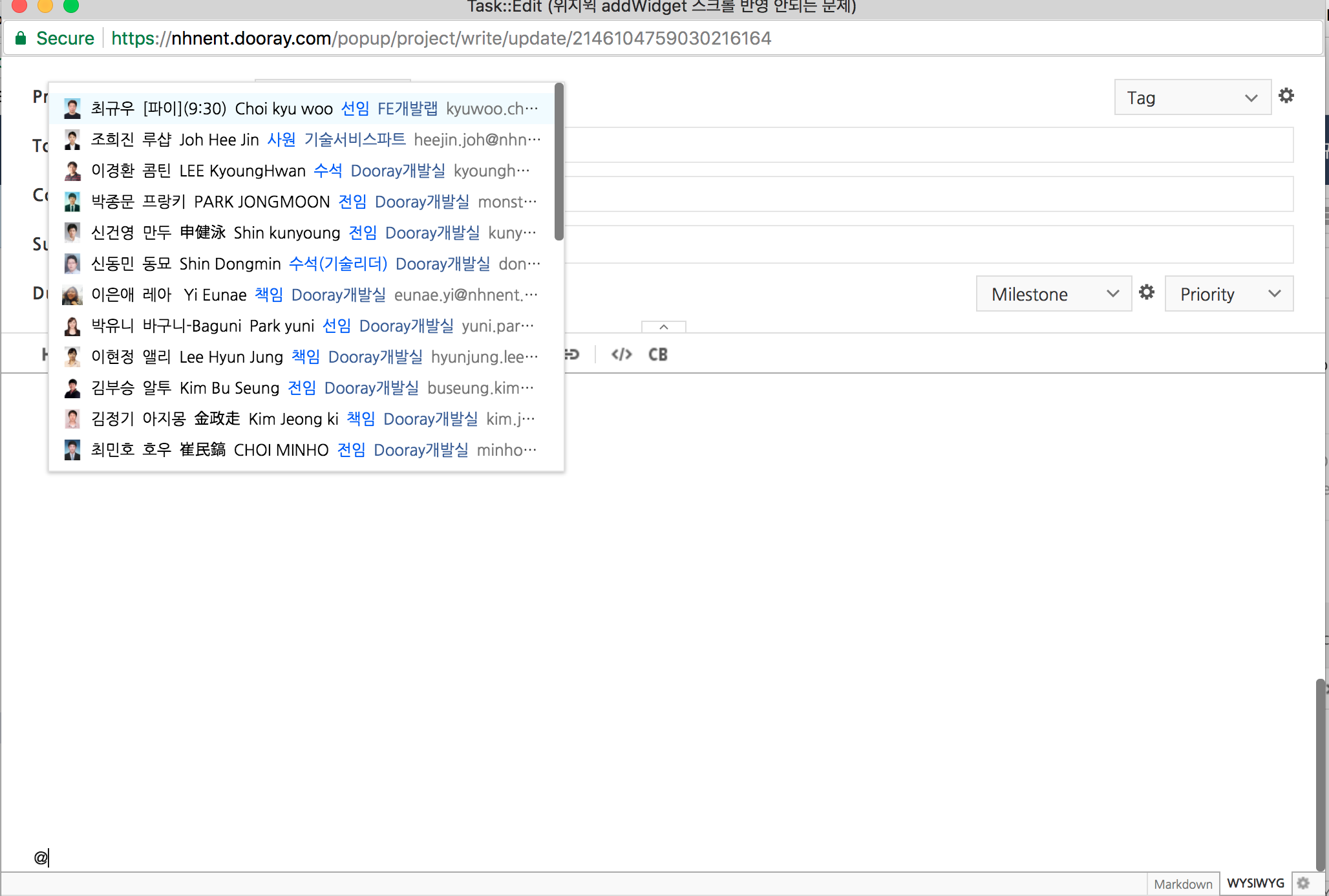Image resolution: width=1329 pixels, height=896 pixels.
Task: Insert a hyperlink using the link icon
Action: click(x=571, y=354)
